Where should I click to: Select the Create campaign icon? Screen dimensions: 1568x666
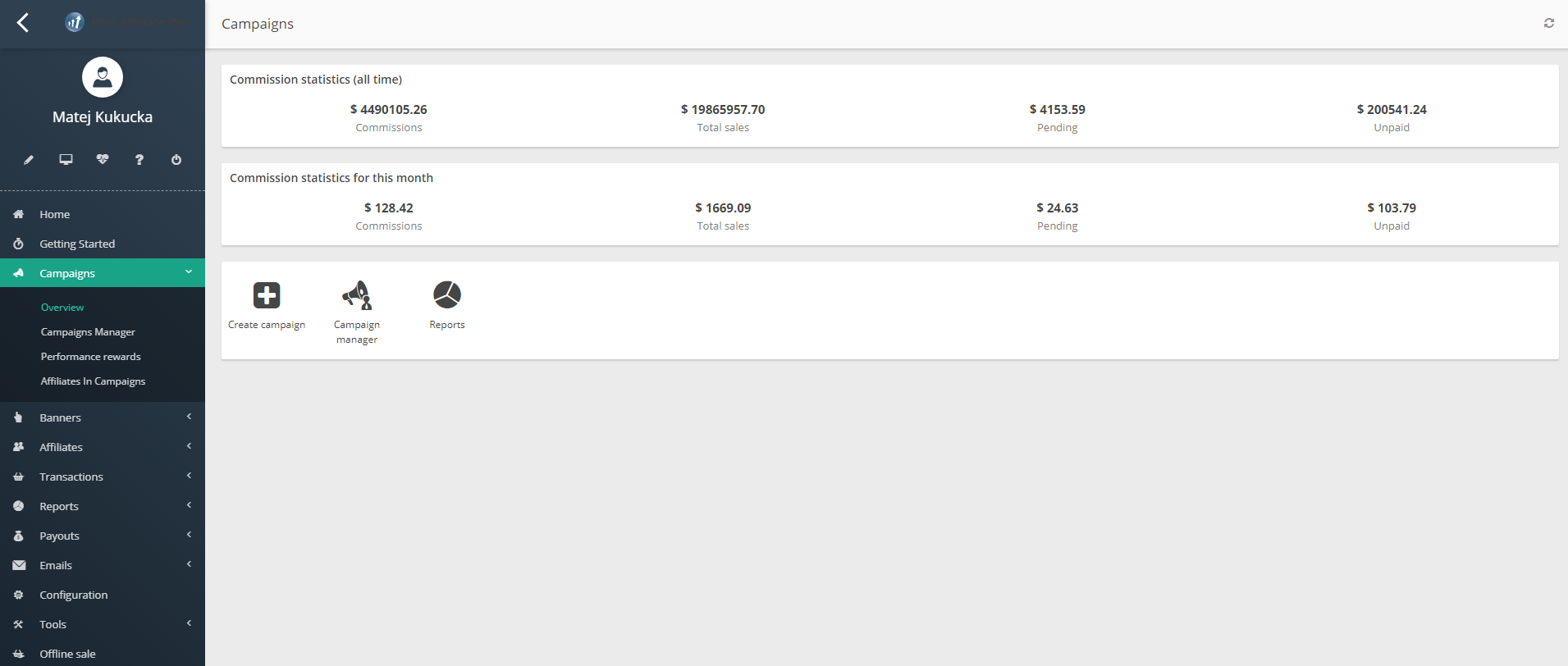coord(266,294)
